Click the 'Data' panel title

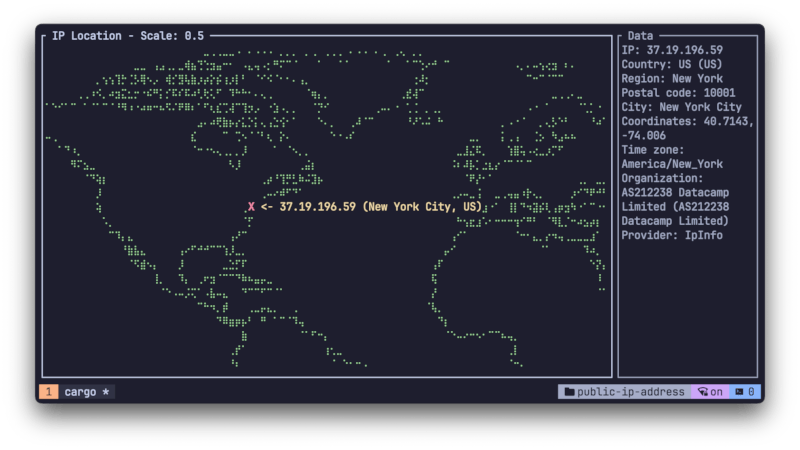[640, 36]
